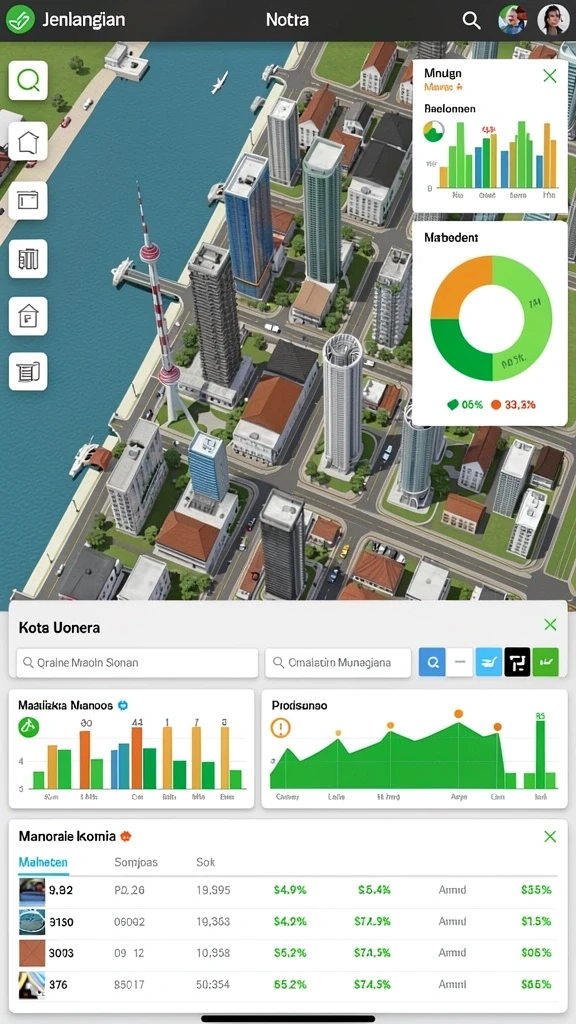
Task: Select the house with flag sidebar tool
Action: point(28,316)
